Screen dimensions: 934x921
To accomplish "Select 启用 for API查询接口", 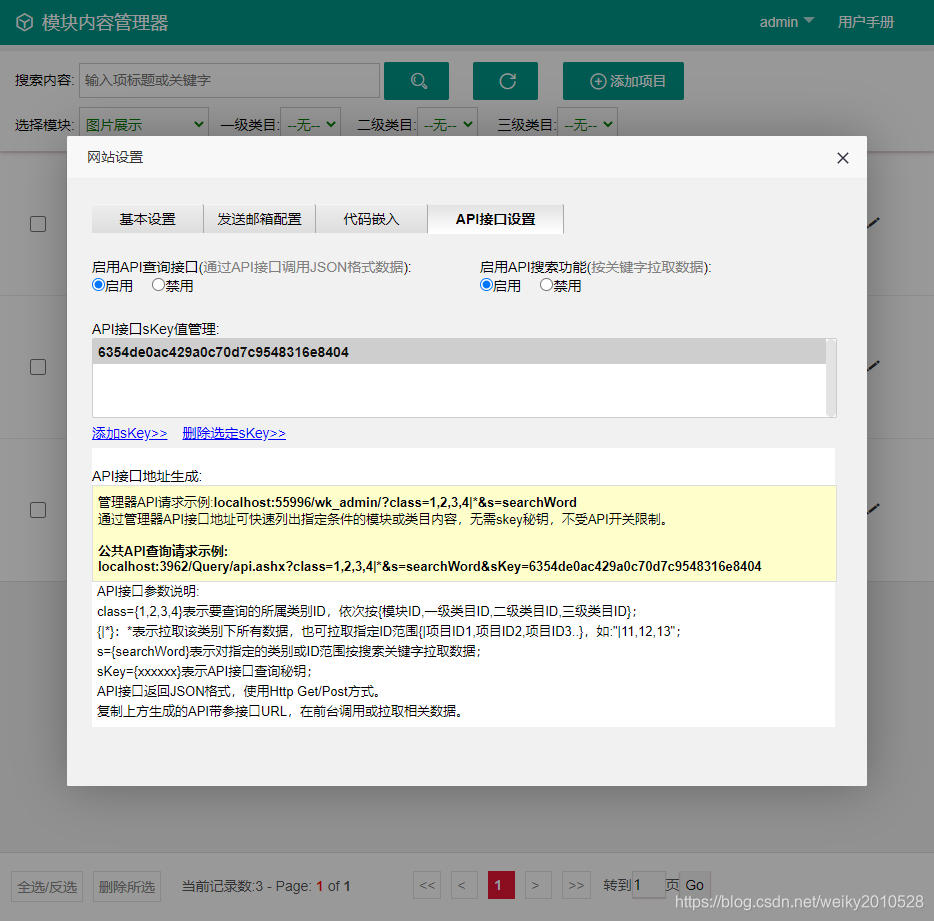I will (99, 285).
